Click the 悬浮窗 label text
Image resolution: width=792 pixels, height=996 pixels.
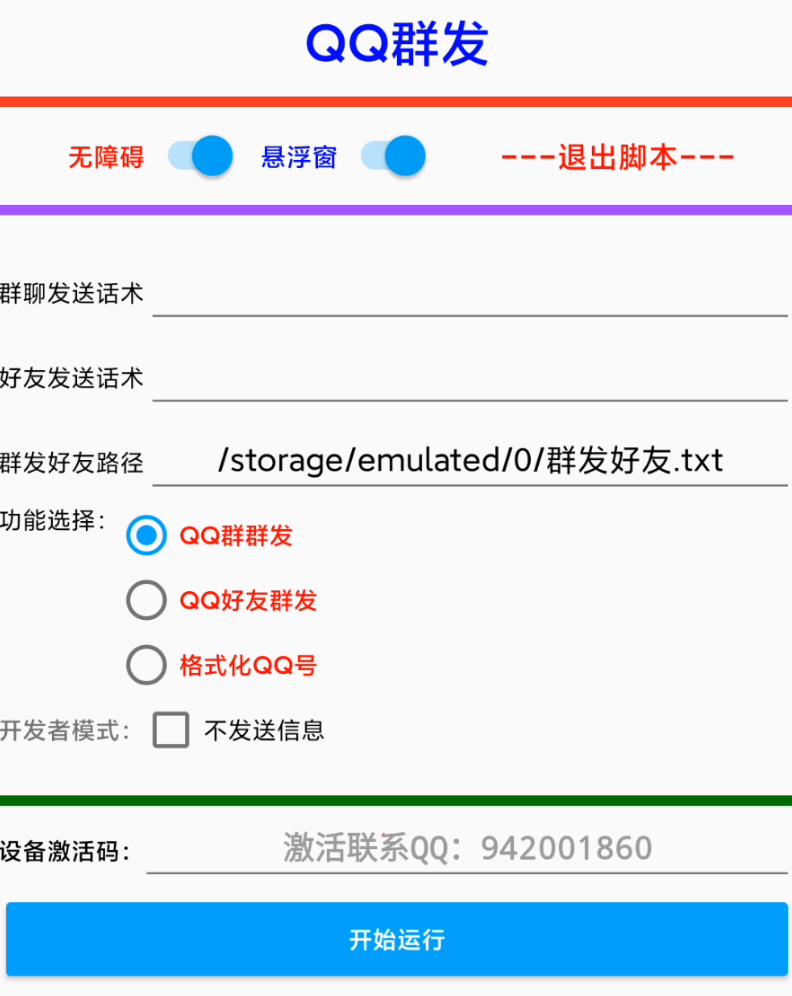coord(299,157)
